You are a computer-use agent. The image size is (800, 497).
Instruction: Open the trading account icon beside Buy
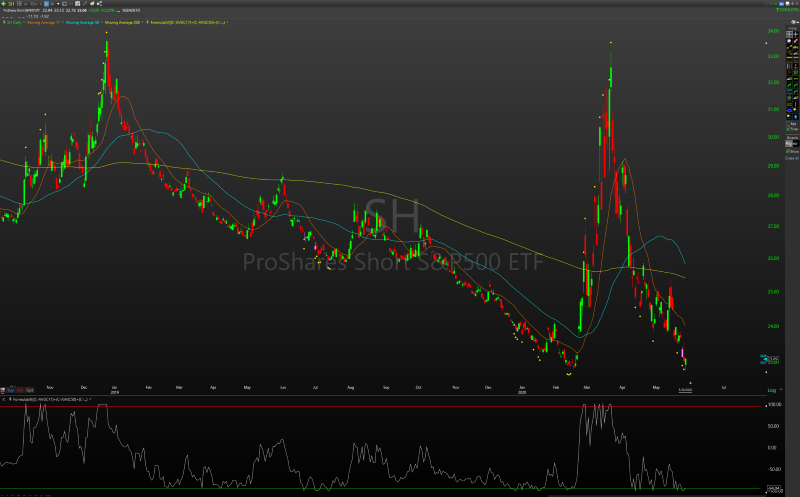pos(3,390)
